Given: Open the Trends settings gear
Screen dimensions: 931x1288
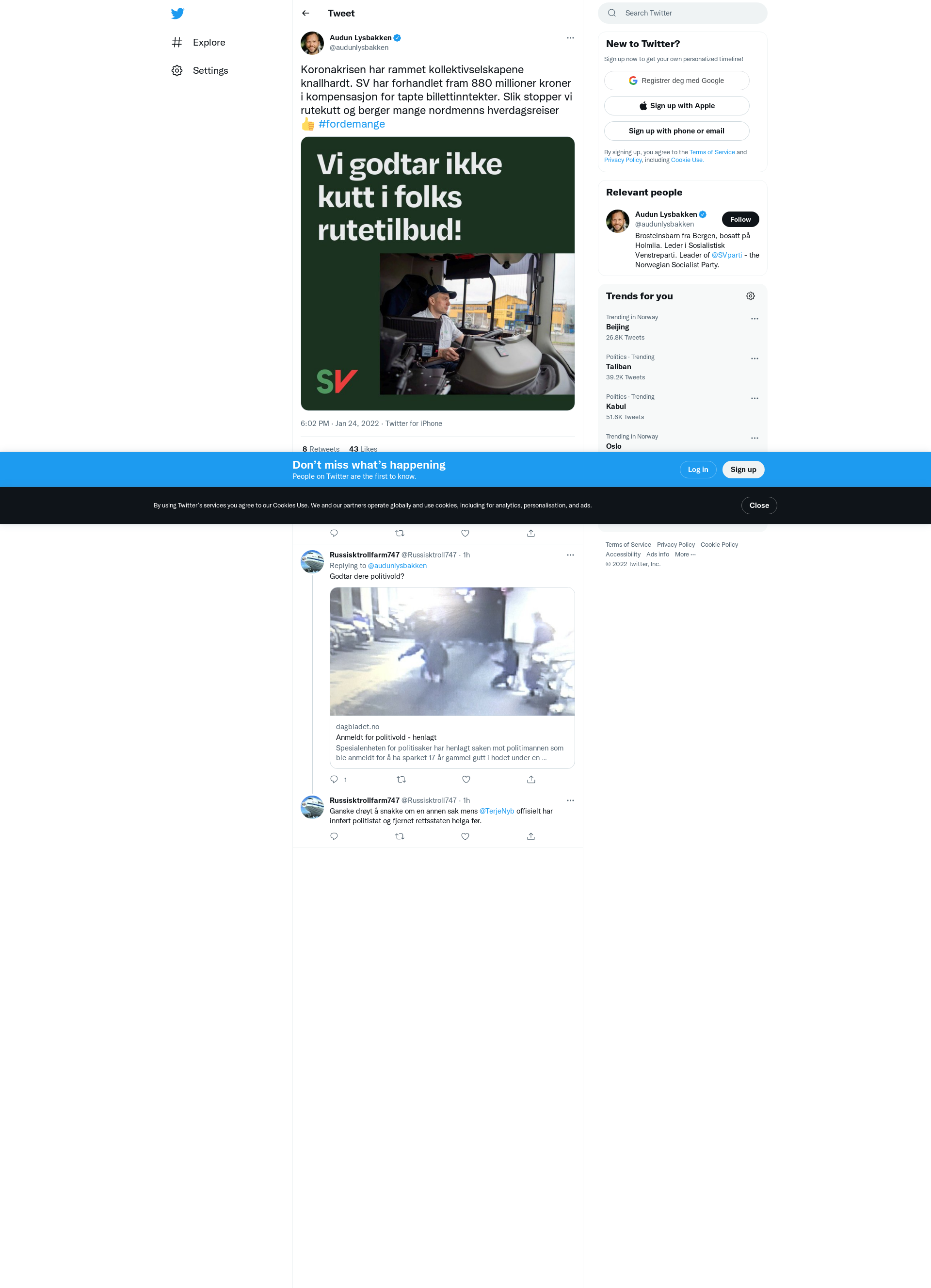Looking at the screenshot, I should 750,296.
